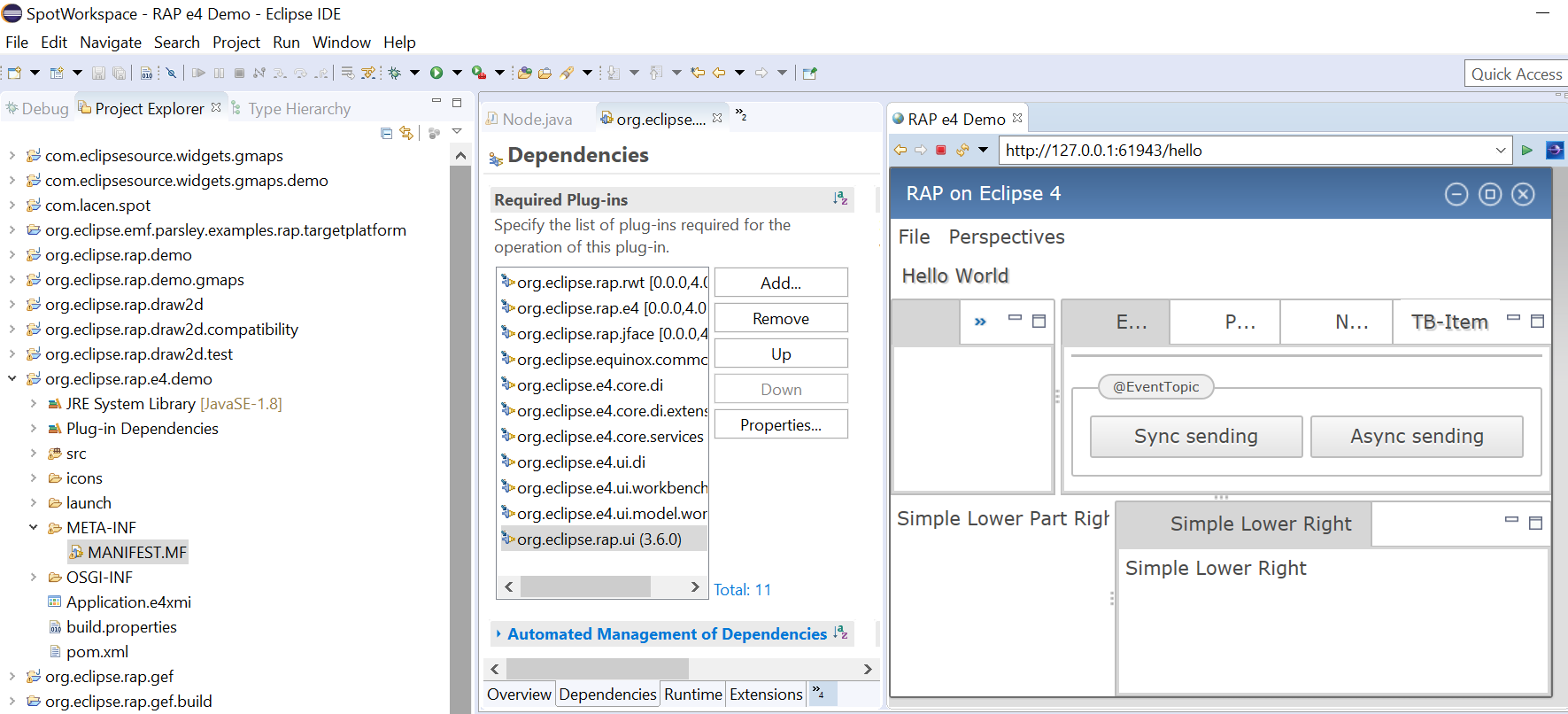
Task: Click the Run Last Tool (external tools) icon
Action: click(479, 74)
